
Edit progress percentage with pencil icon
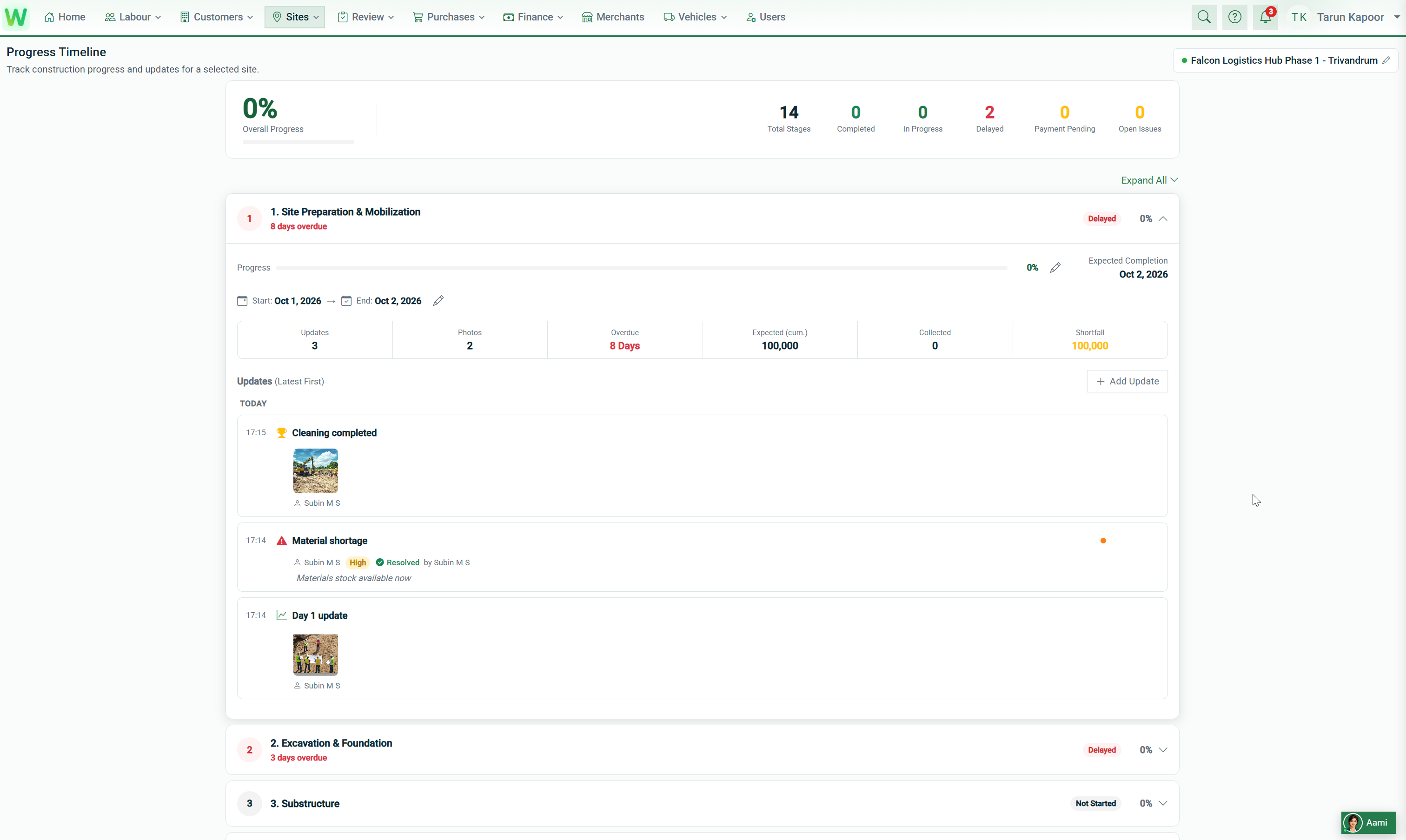[x=1055, y=268]
